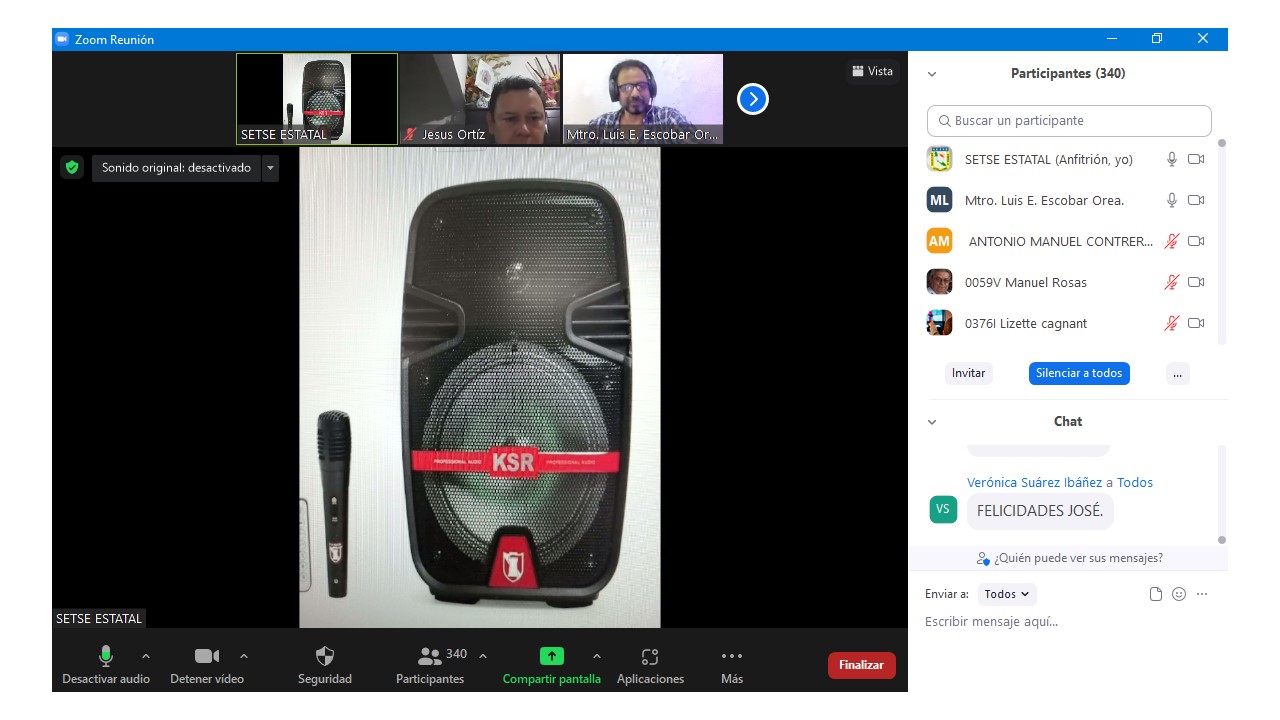This screenshot has height=720, width=1280.
Task: Open the Seguridad shield menu
Action: [325, 666]
